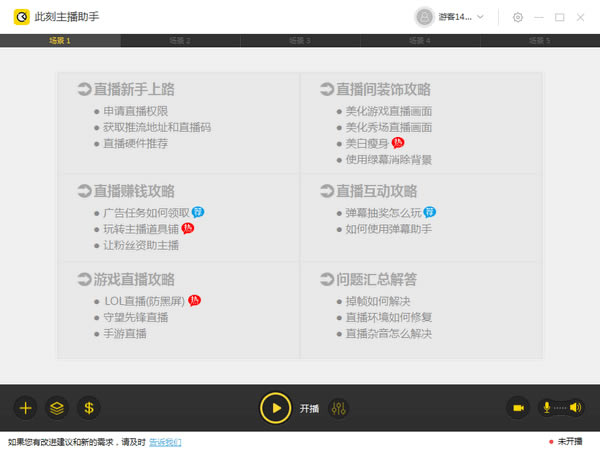Click the add source plus icon
Screen dimensions: 600x452
26,408
